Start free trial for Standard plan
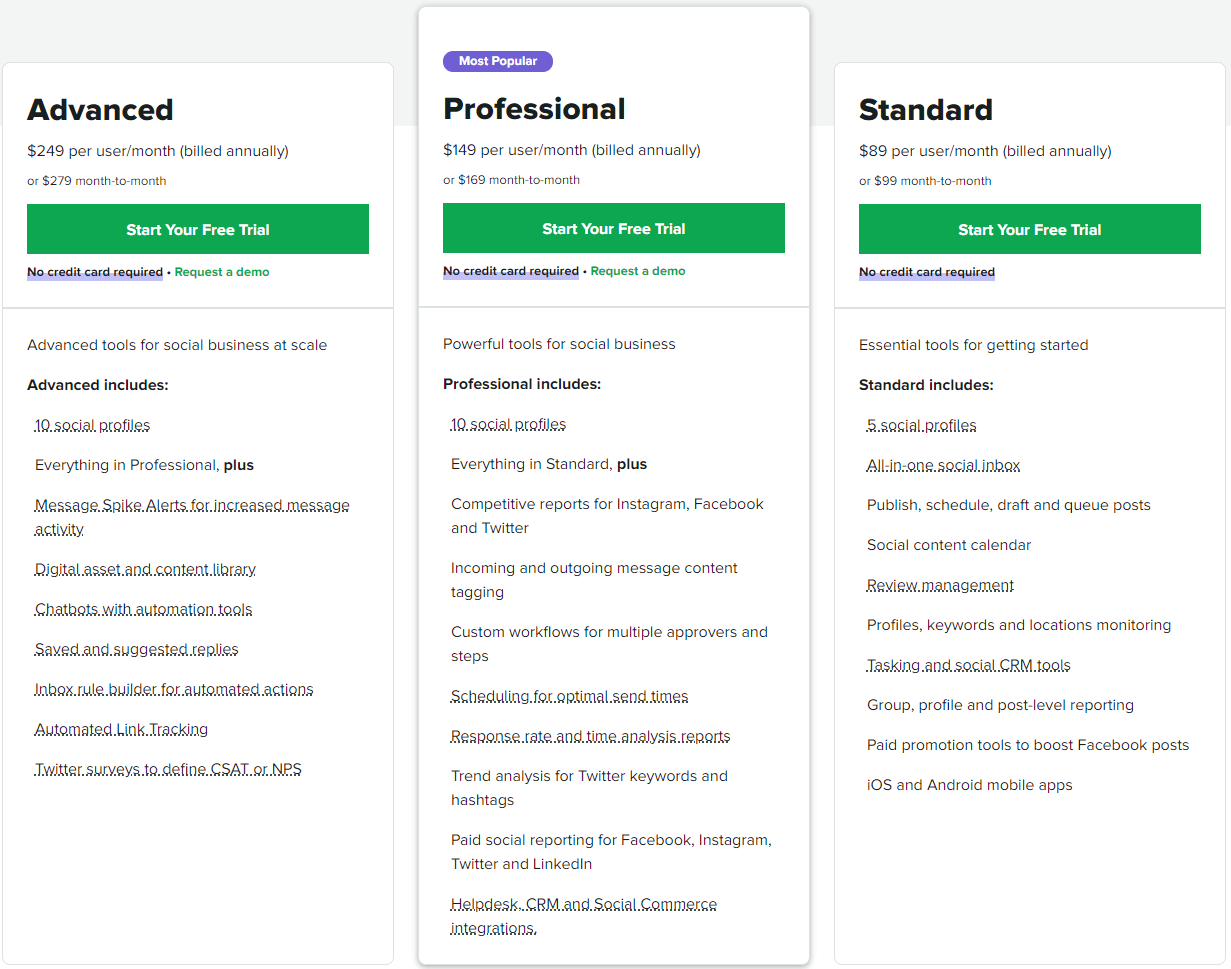 click(1030, 229)
